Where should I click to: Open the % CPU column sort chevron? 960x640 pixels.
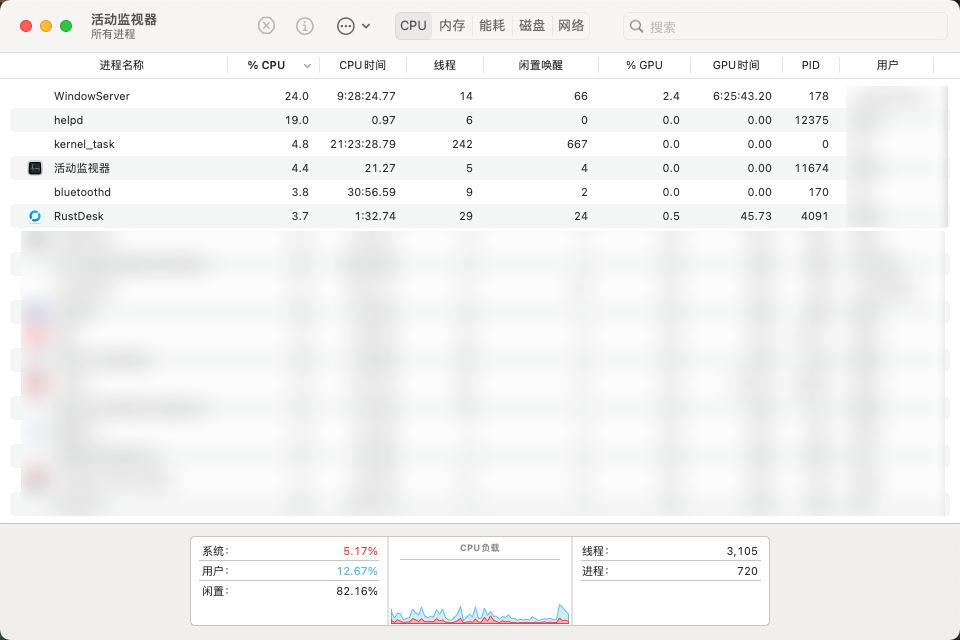tap(306, 64)
